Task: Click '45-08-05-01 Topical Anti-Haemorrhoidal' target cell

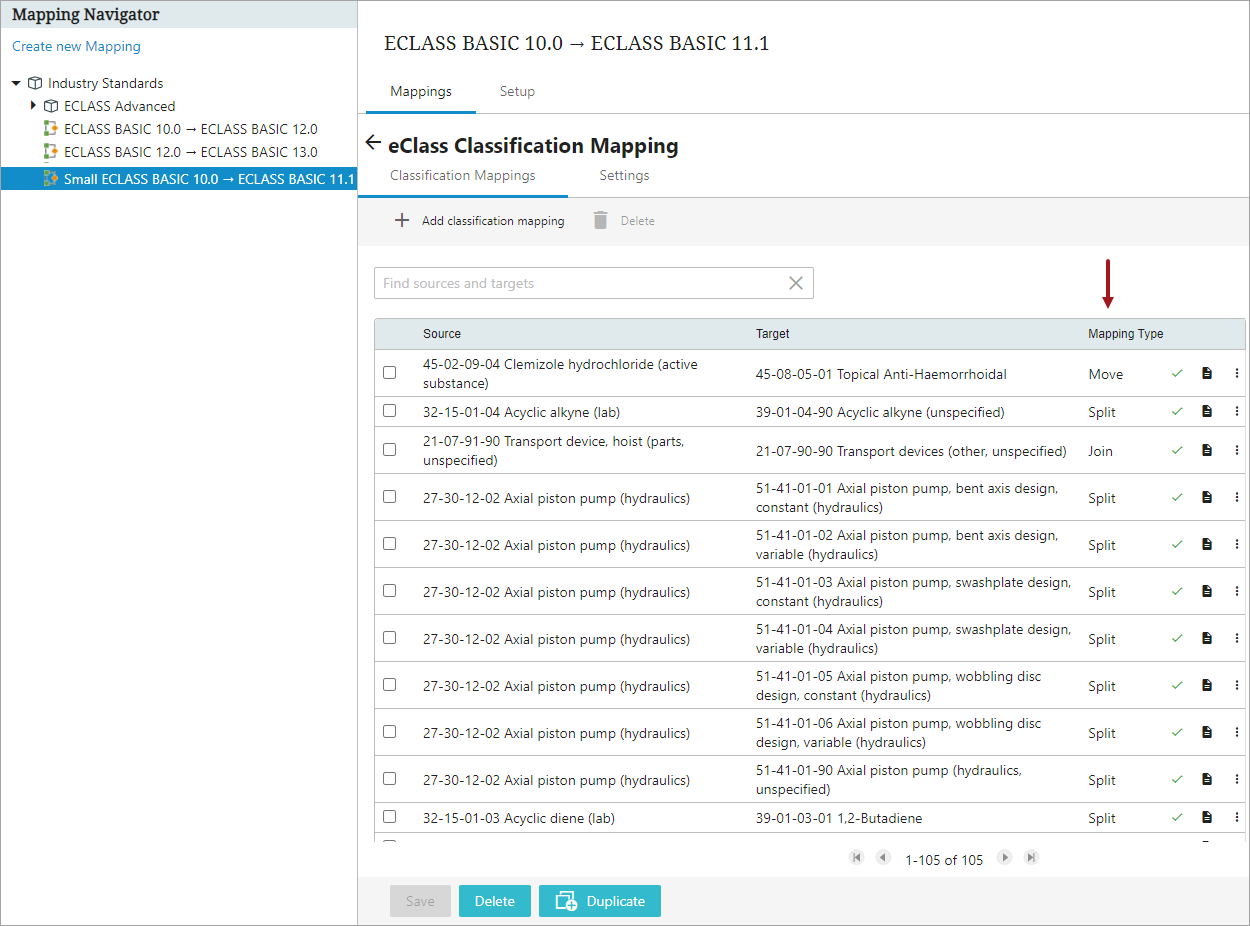Action: [881, 374]
